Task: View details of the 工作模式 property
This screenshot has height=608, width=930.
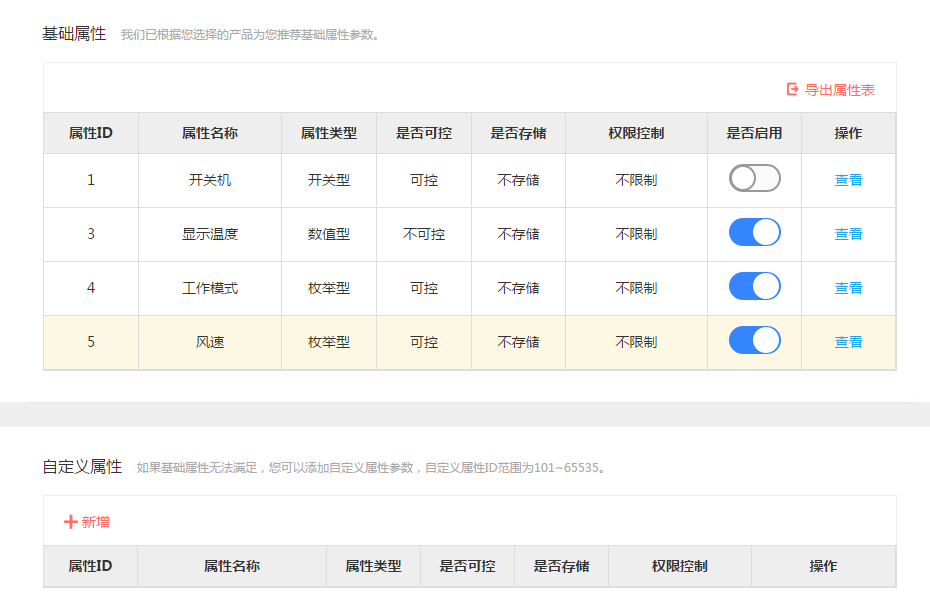Action: [x=847, y=287]
